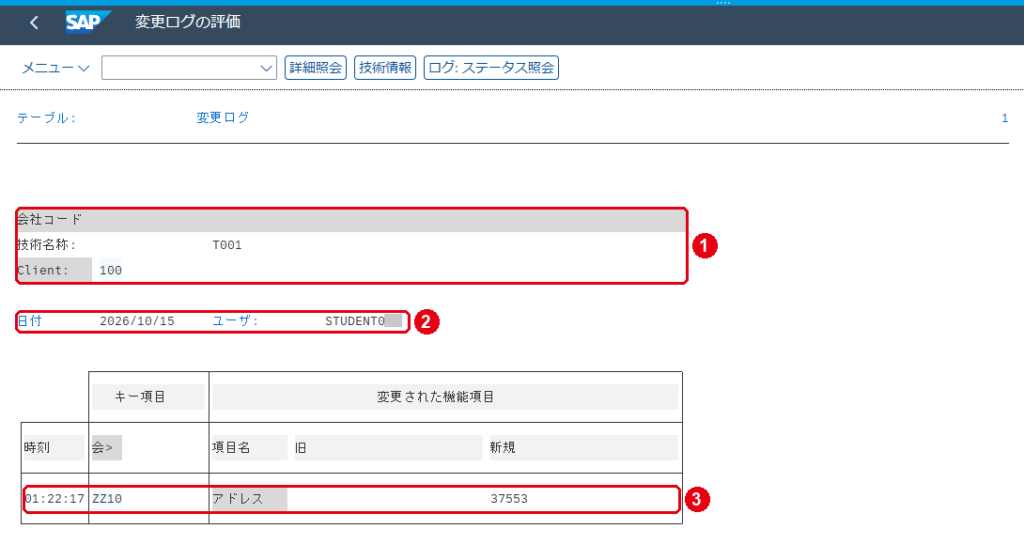Viewport: 1024px width, 545px height.
Task: Open the メニュー dropdown menu
Action: 56,68
